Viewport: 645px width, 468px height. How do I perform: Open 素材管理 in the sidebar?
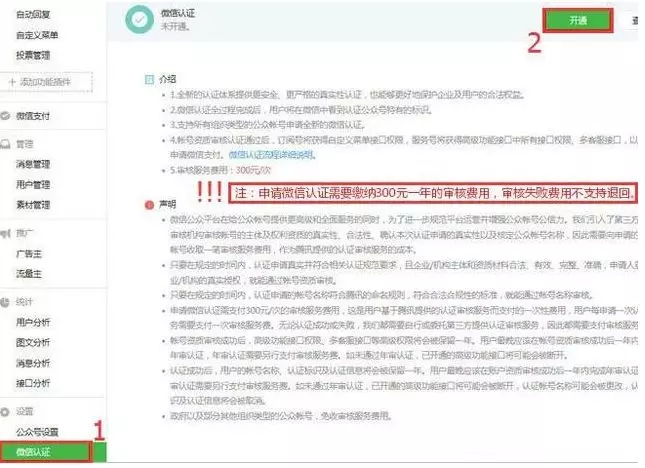pyautogui.click(x=33, y=205)
